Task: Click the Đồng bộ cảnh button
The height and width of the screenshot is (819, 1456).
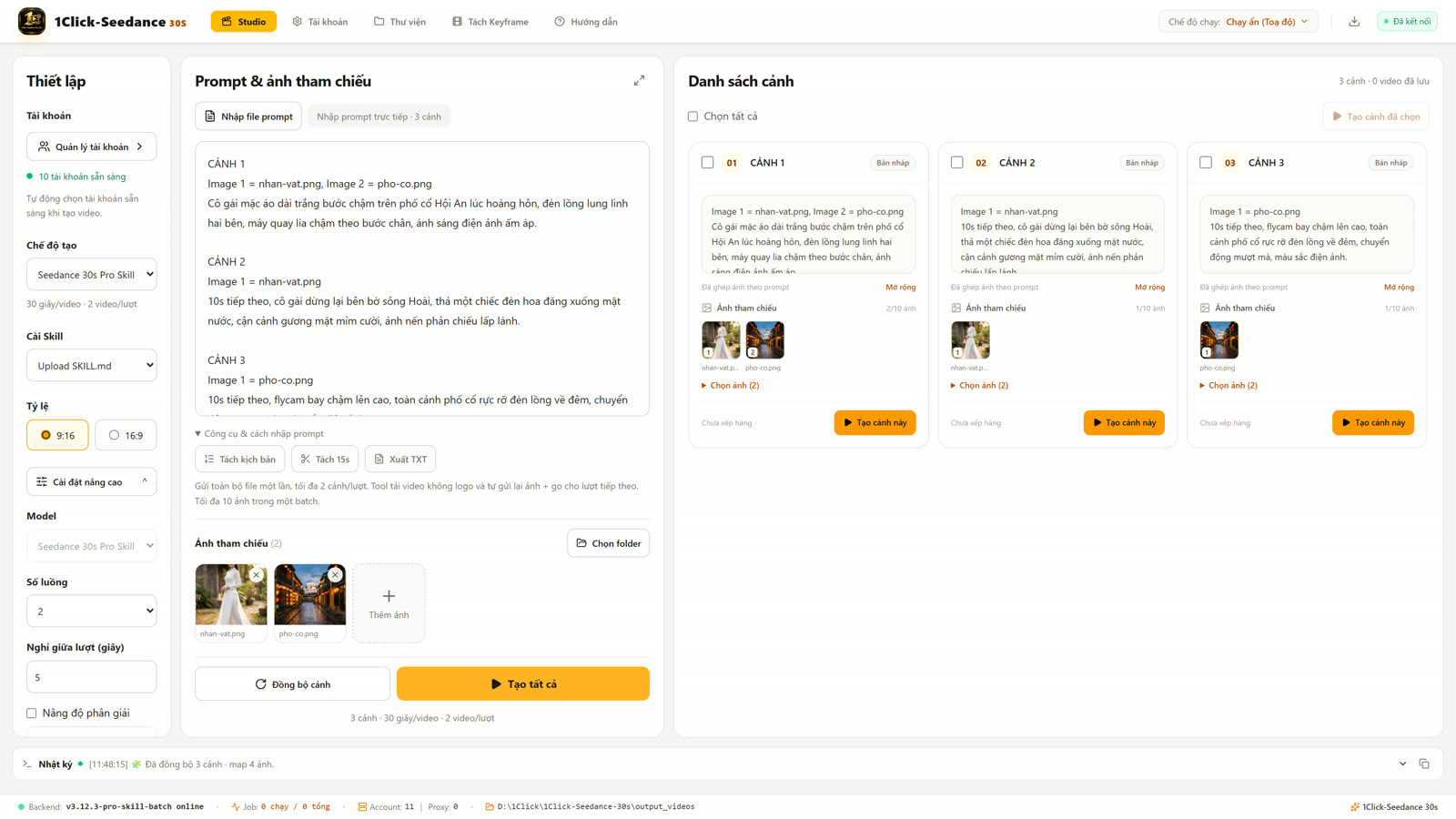Action: [x=292, y=684]
